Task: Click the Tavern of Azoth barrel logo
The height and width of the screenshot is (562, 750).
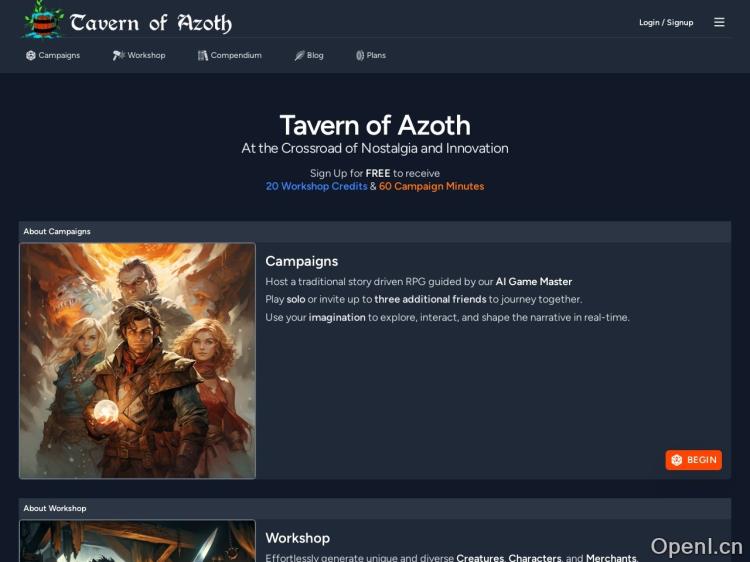Action: [44, 20]
